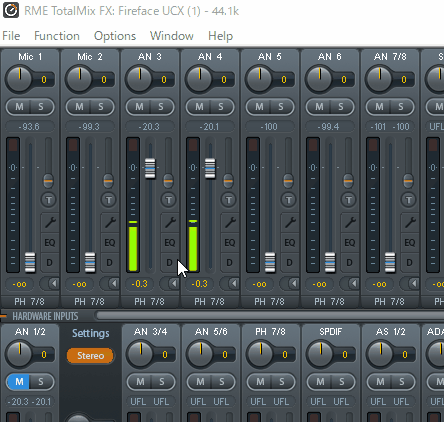This screenshot has width=444, height=422.
Task: Unmute the AN 1/2 output channel
Action: (19, 382)
